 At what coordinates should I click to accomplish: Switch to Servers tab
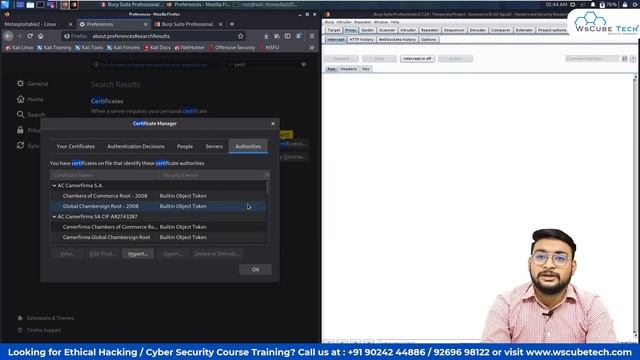tap(214, 146)
